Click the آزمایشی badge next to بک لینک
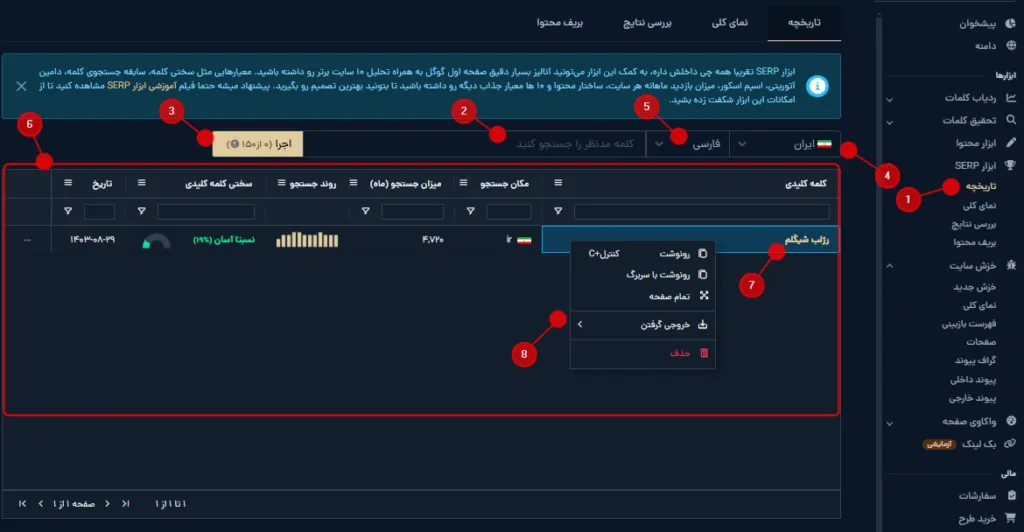The image size is (1024, 532). click(x=939, y=444)
